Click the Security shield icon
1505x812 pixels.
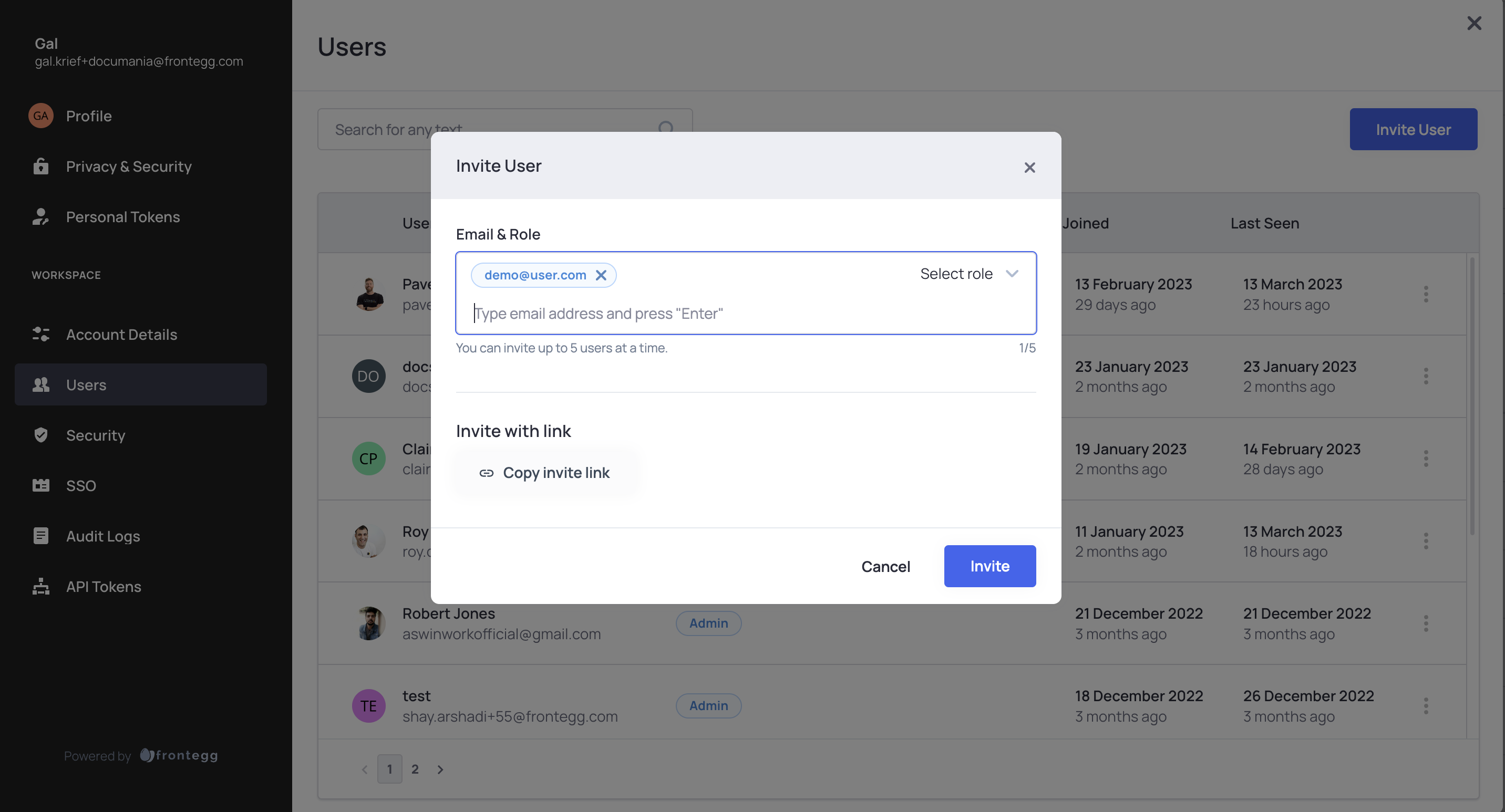[x=41, y=435]
